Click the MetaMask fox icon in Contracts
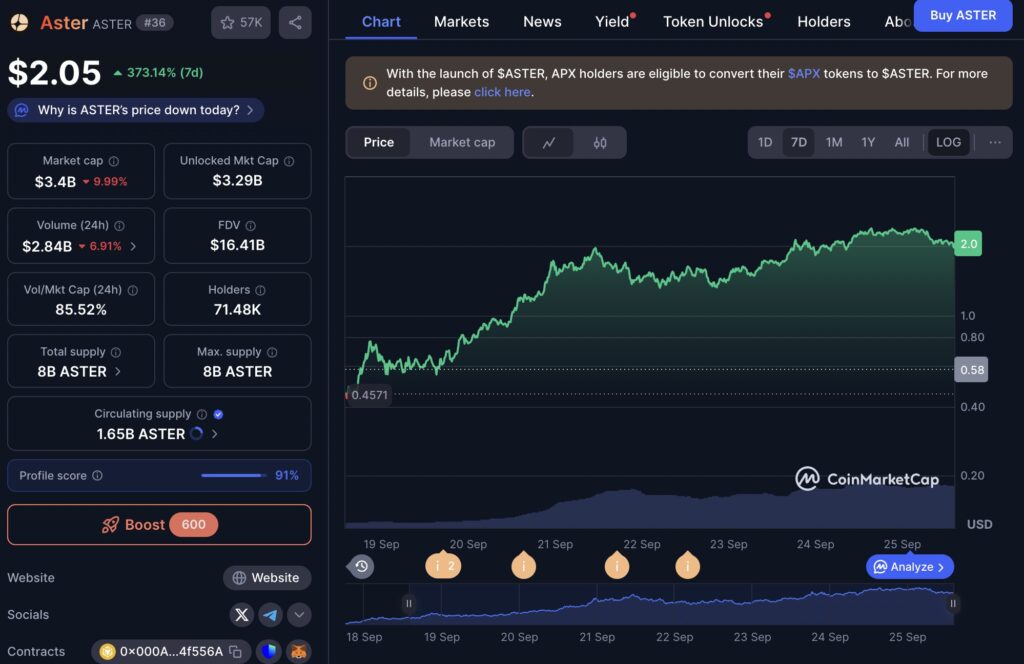 [298, 651]
